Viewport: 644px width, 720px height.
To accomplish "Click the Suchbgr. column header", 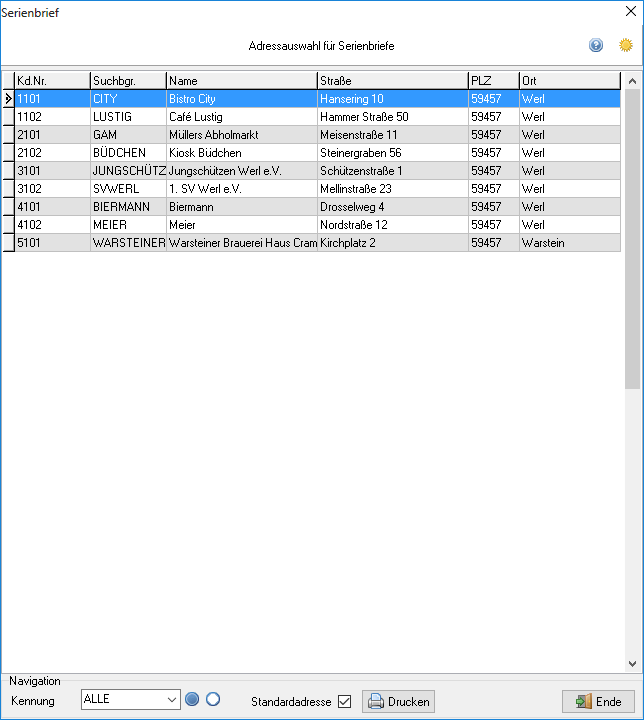I will [128, 81].
